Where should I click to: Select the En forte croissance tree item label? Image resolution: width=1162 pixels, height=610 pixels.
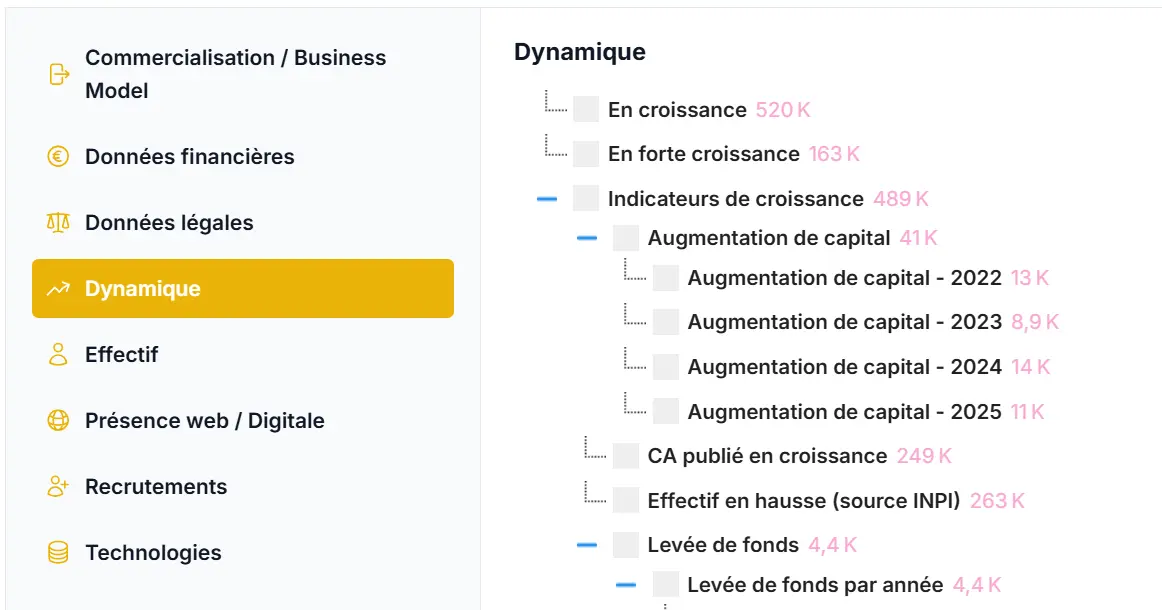(699, 153)
